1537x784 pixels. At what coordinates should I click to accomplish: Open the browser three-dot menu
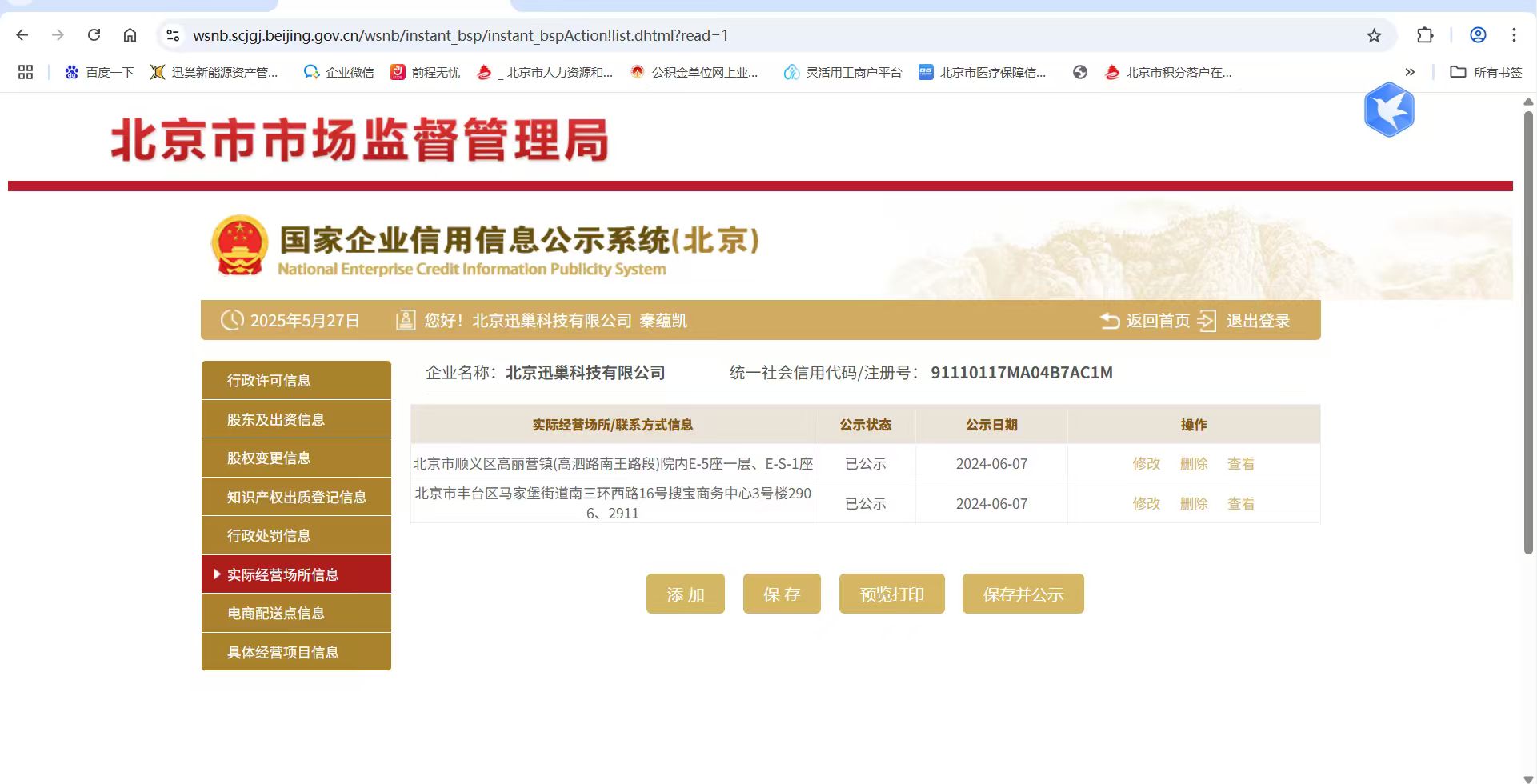pyautogui.click(x=1514, y=35)
